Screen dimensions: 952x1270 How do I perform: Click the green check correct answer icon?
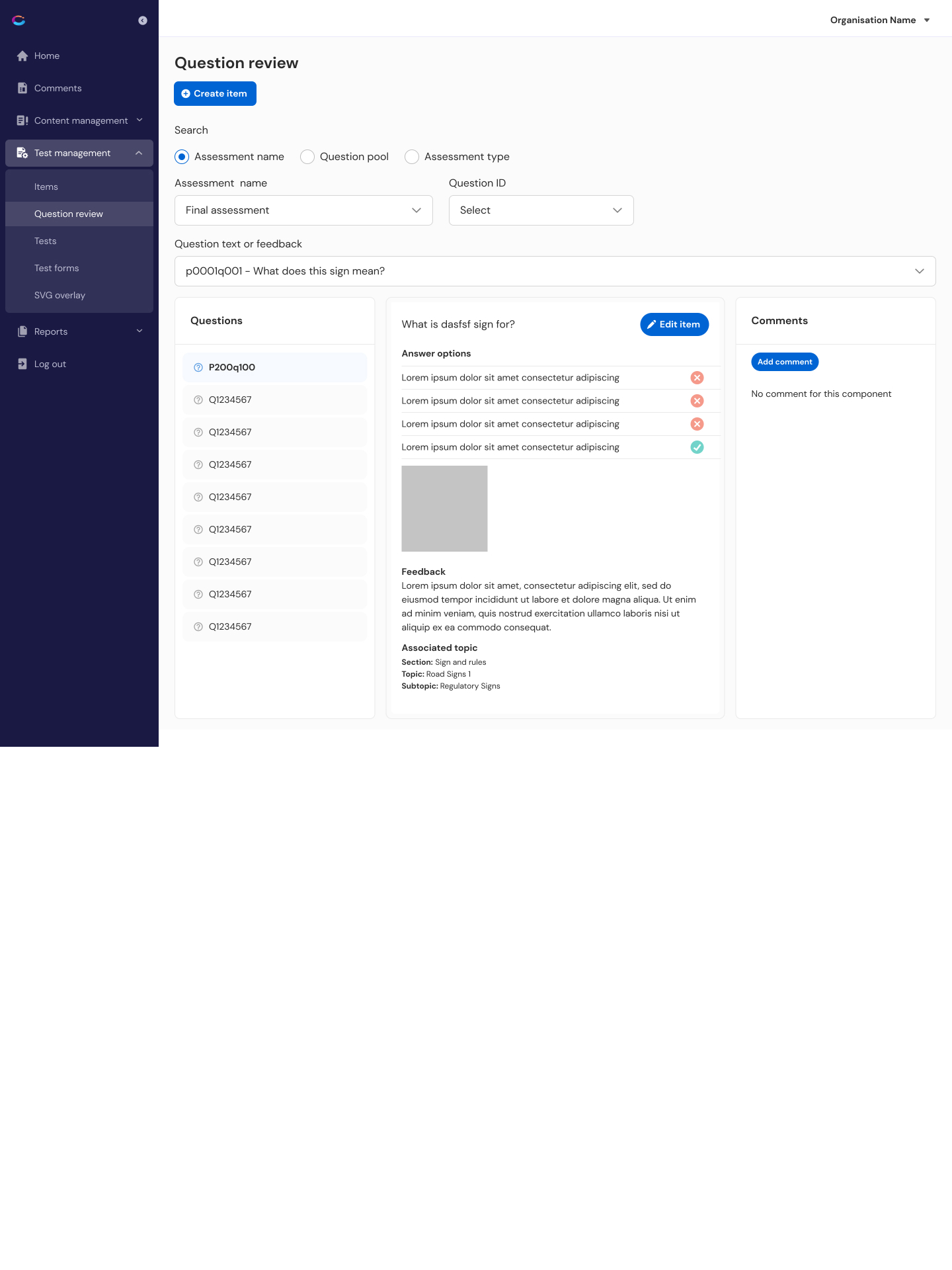697,448
